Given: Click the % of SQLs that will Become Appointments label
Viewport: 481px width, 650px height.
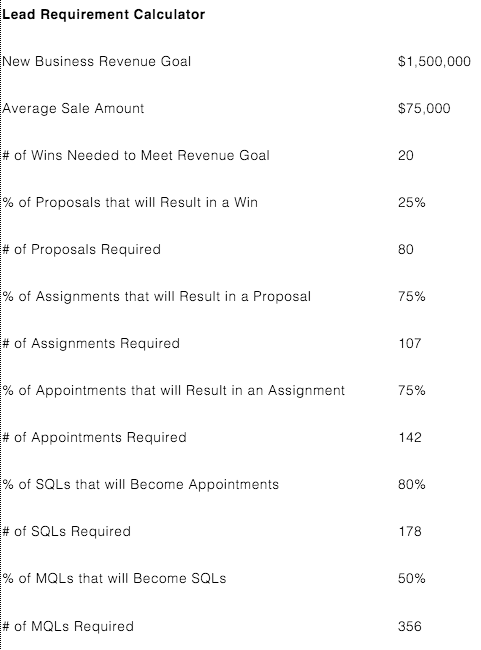Looking at the screenshot, I should pos(141,485).
